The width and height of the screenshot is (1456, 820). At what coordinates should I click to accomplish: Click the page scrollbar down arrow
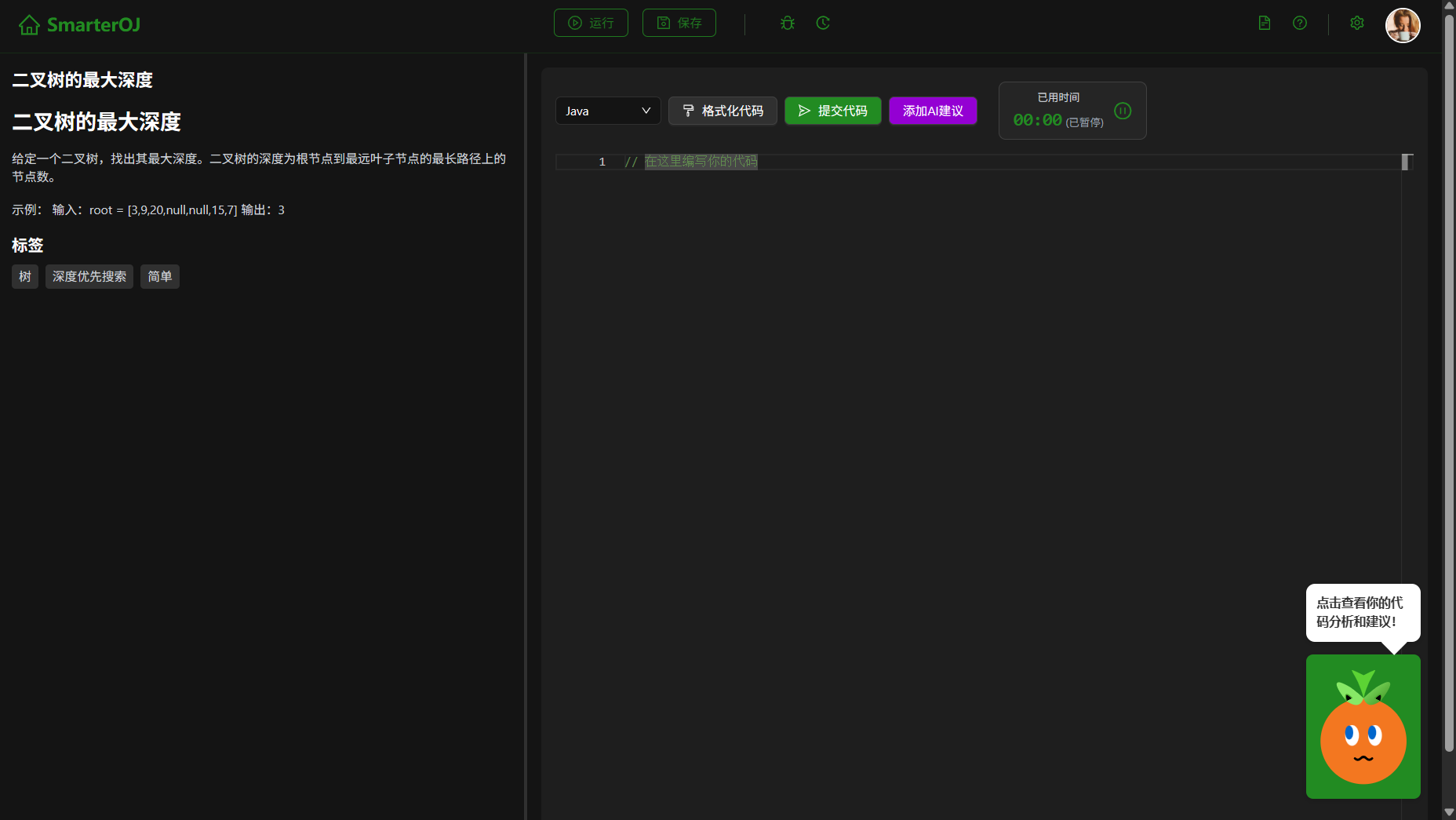(1449, 812)
